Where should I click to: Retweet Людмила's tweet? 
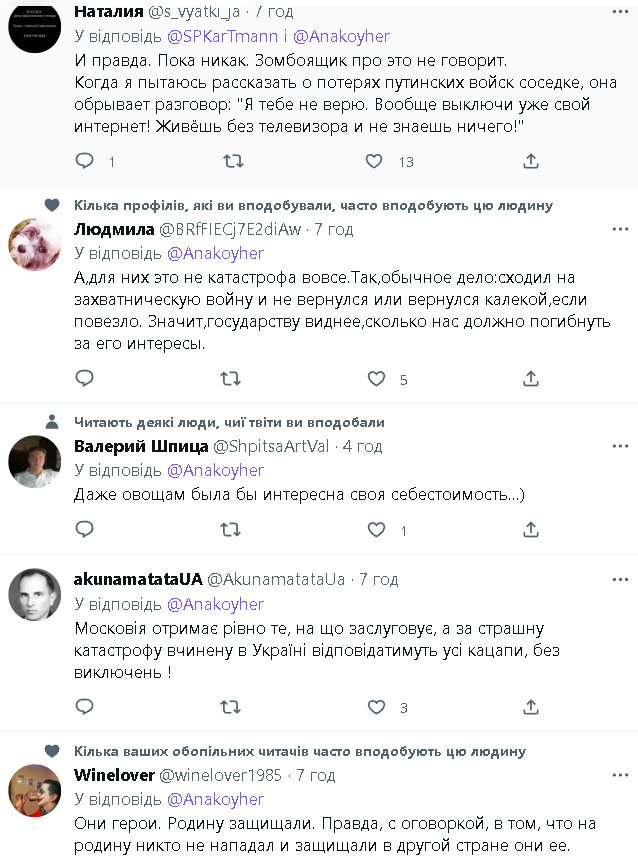point(230,379)
